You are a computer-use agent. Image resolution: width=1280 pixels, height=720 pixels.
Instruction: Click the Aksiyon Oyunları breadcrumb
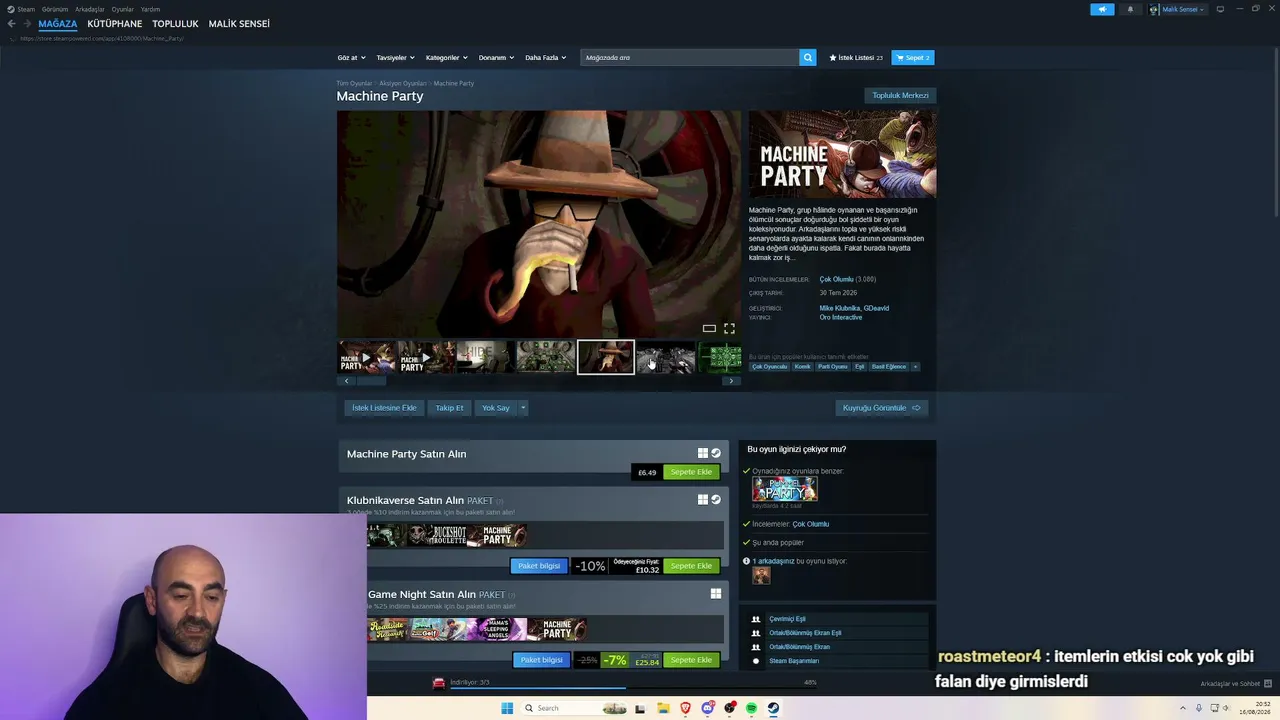[x=403, y=83]
